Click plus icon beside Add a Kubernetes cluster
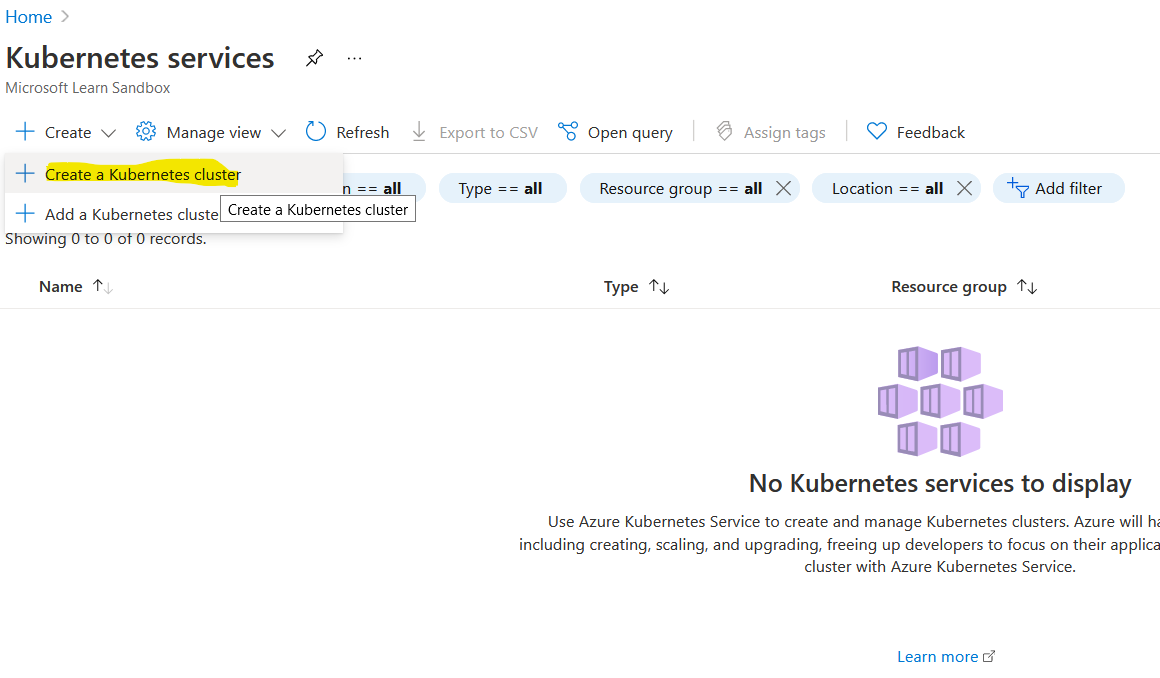The image size is (1160, 678). (x=24, y=213)
